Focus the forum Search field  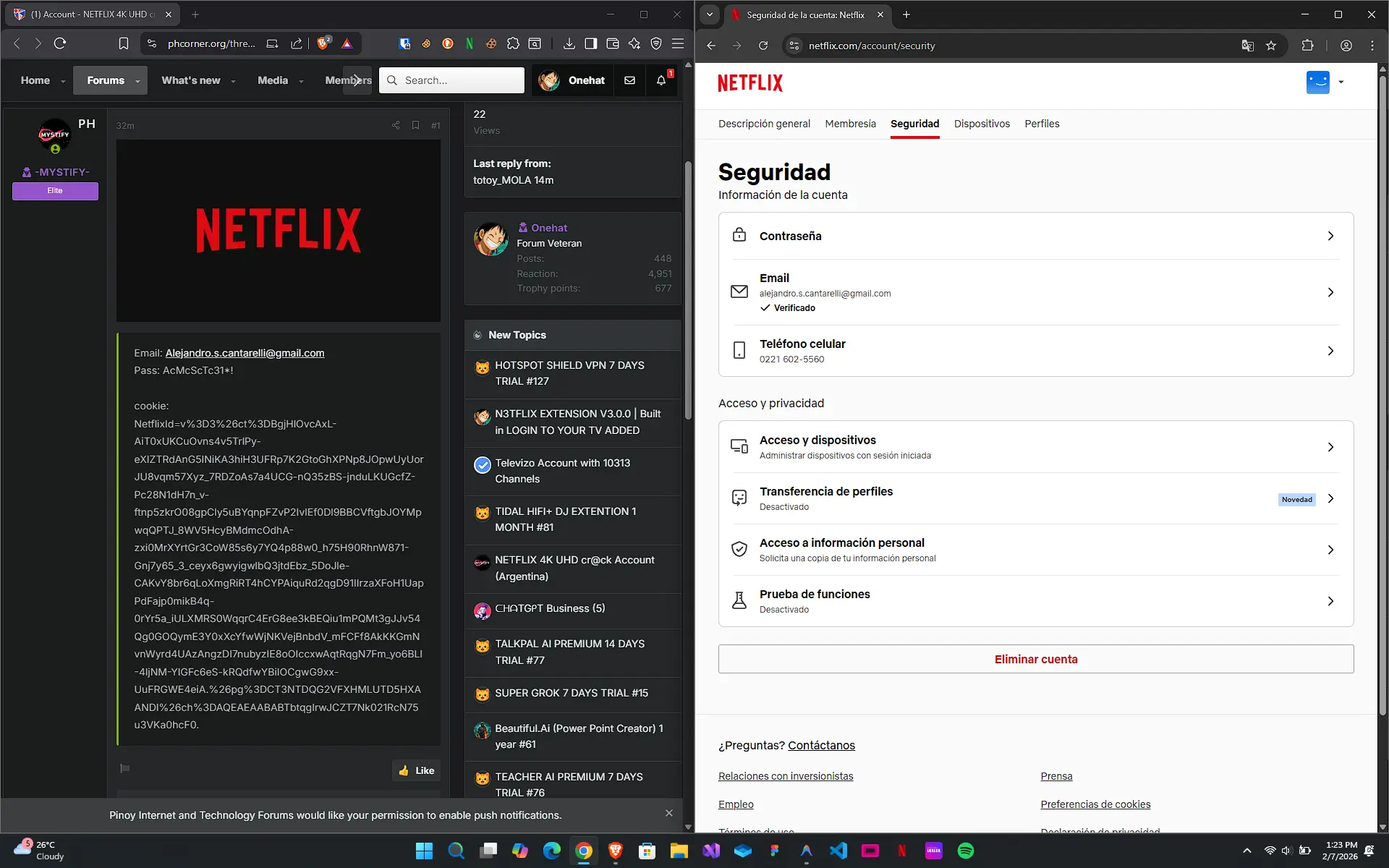(452, 80)
